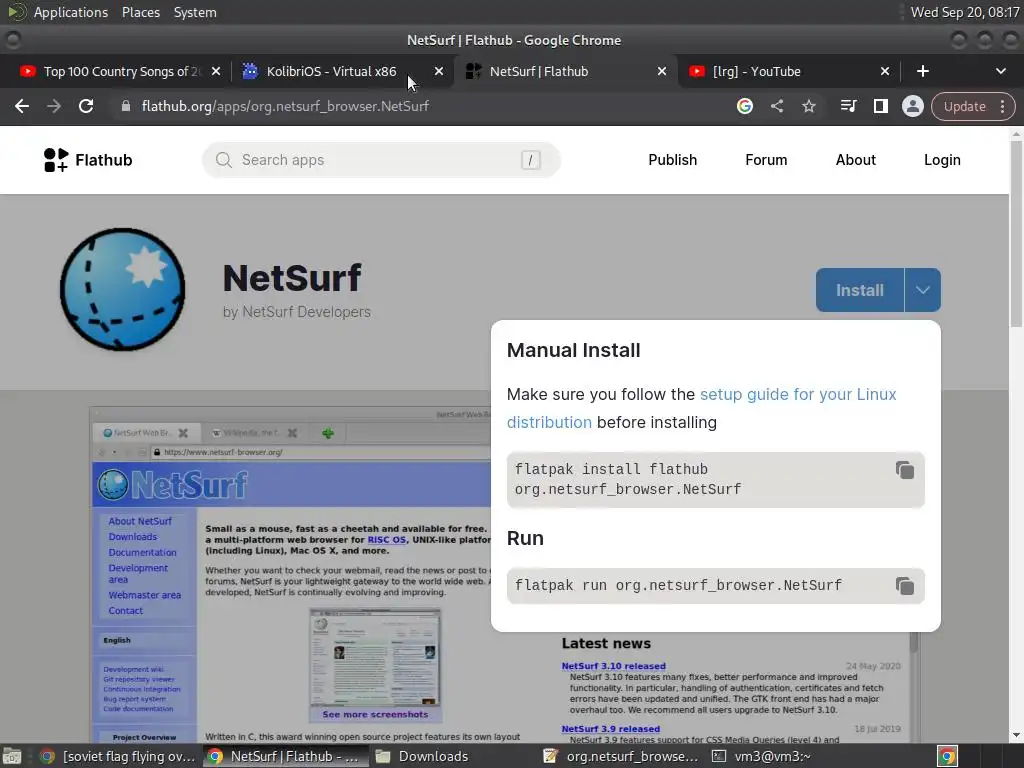Open the Google icon in address bar
Screen dimensions: 1024x768
[x=744, y=106]
